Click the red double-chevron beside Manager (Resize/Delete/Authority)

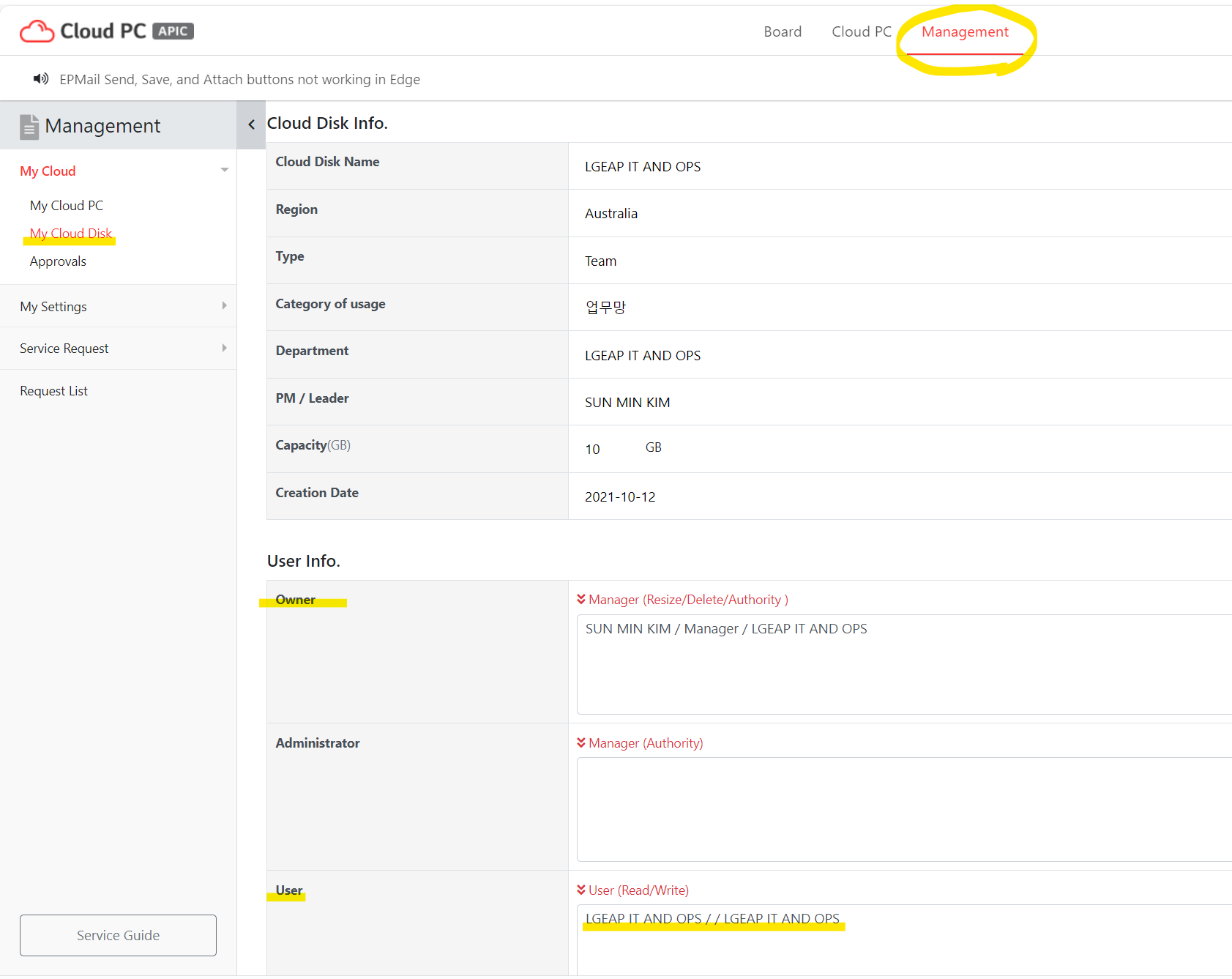click(x=581, y=599)
